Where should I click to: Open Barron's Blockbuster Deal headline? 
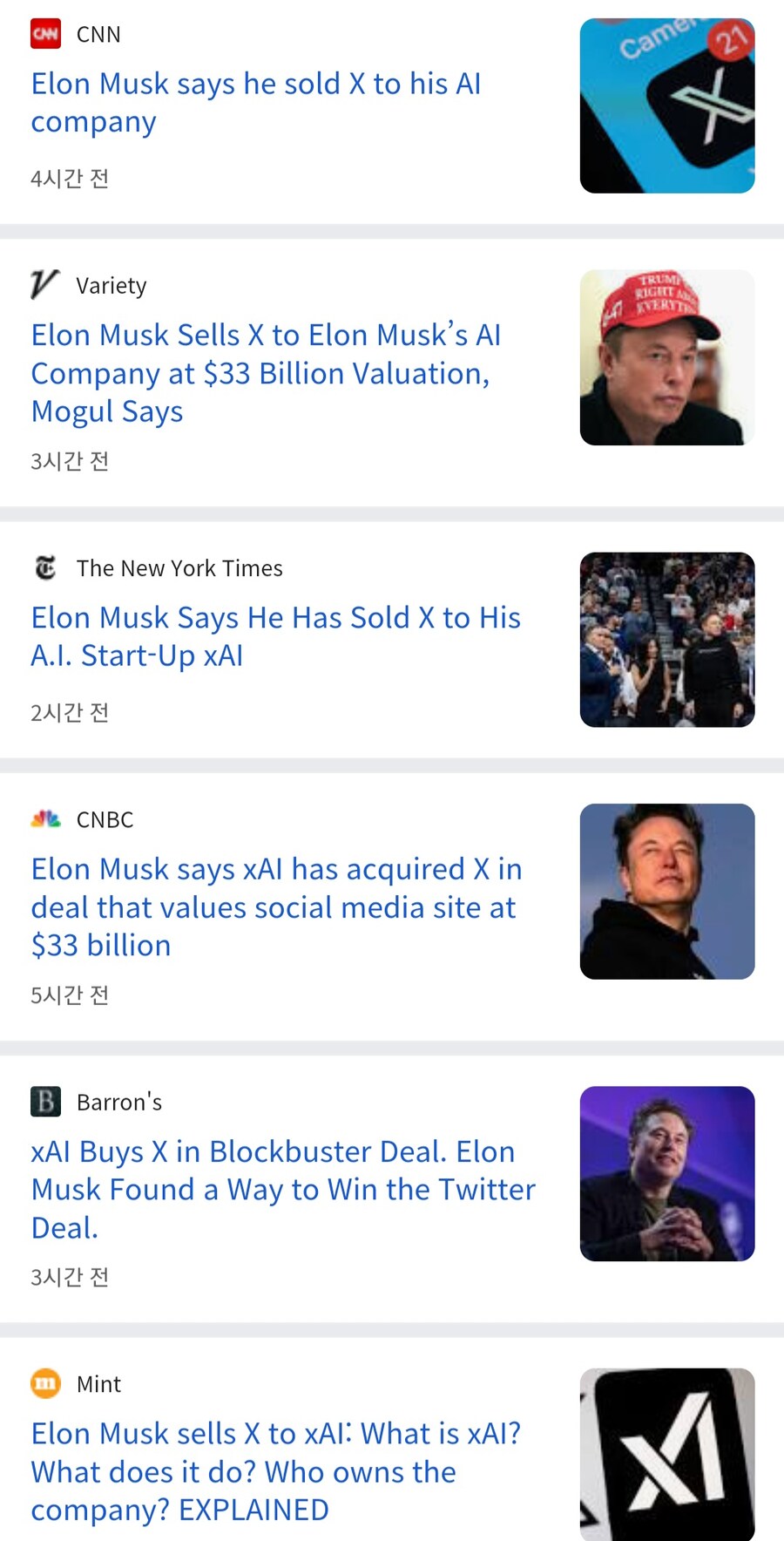(x=283, y=1189)
